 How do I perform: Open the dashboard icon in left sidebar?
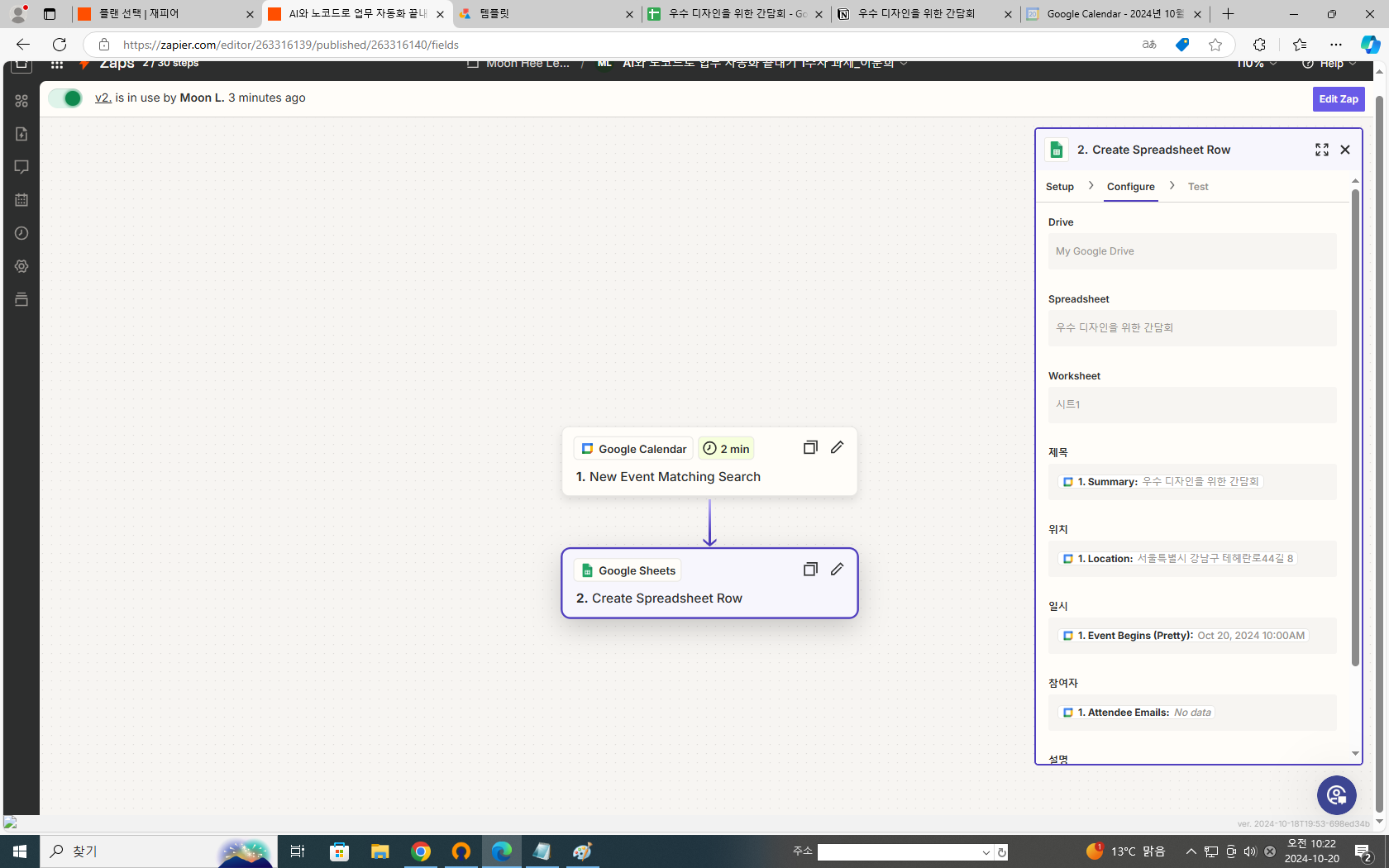[21, 101]
